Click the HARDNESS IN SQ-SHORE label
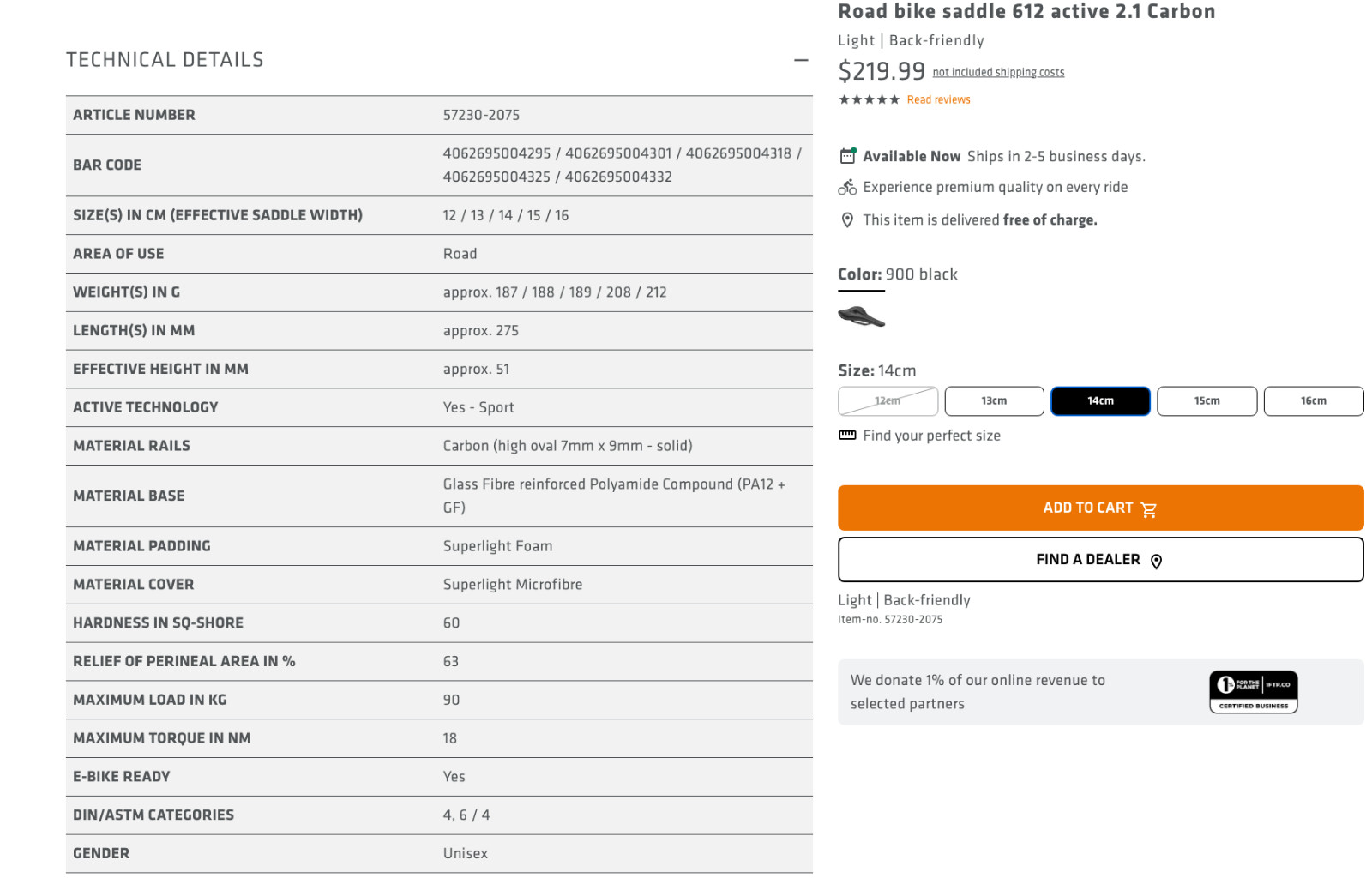This screenshot has height=884, width=1372. 158,623
